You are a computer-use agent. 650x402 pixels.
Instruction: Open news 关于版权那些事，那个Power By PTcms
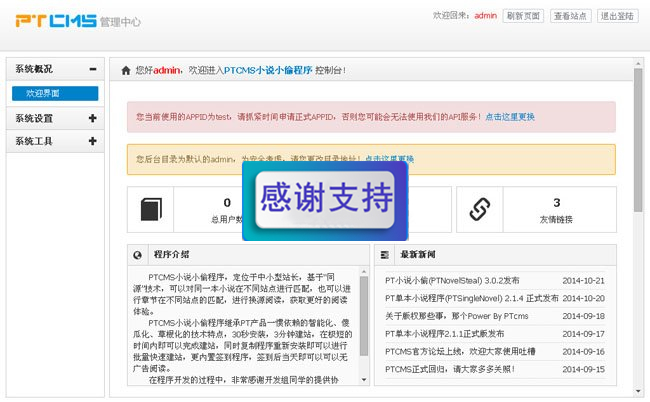[x=456, y=316]
